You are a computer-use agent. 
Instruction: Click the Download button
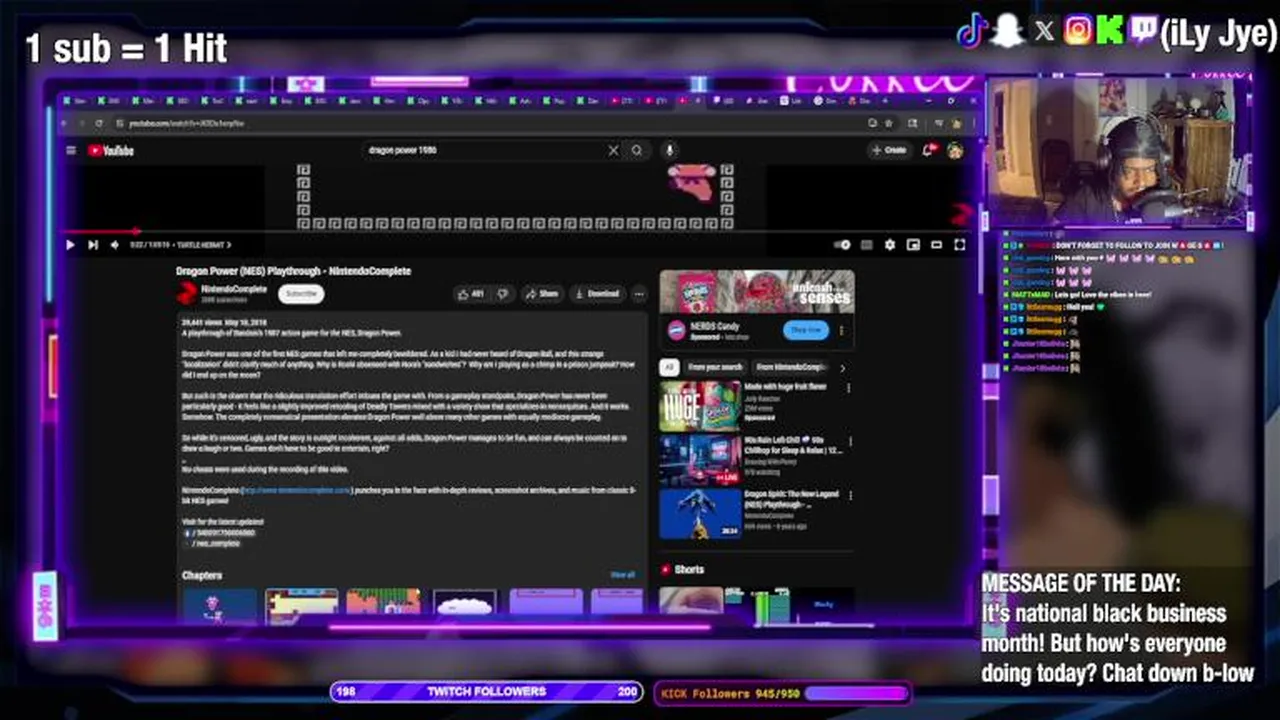598,294
